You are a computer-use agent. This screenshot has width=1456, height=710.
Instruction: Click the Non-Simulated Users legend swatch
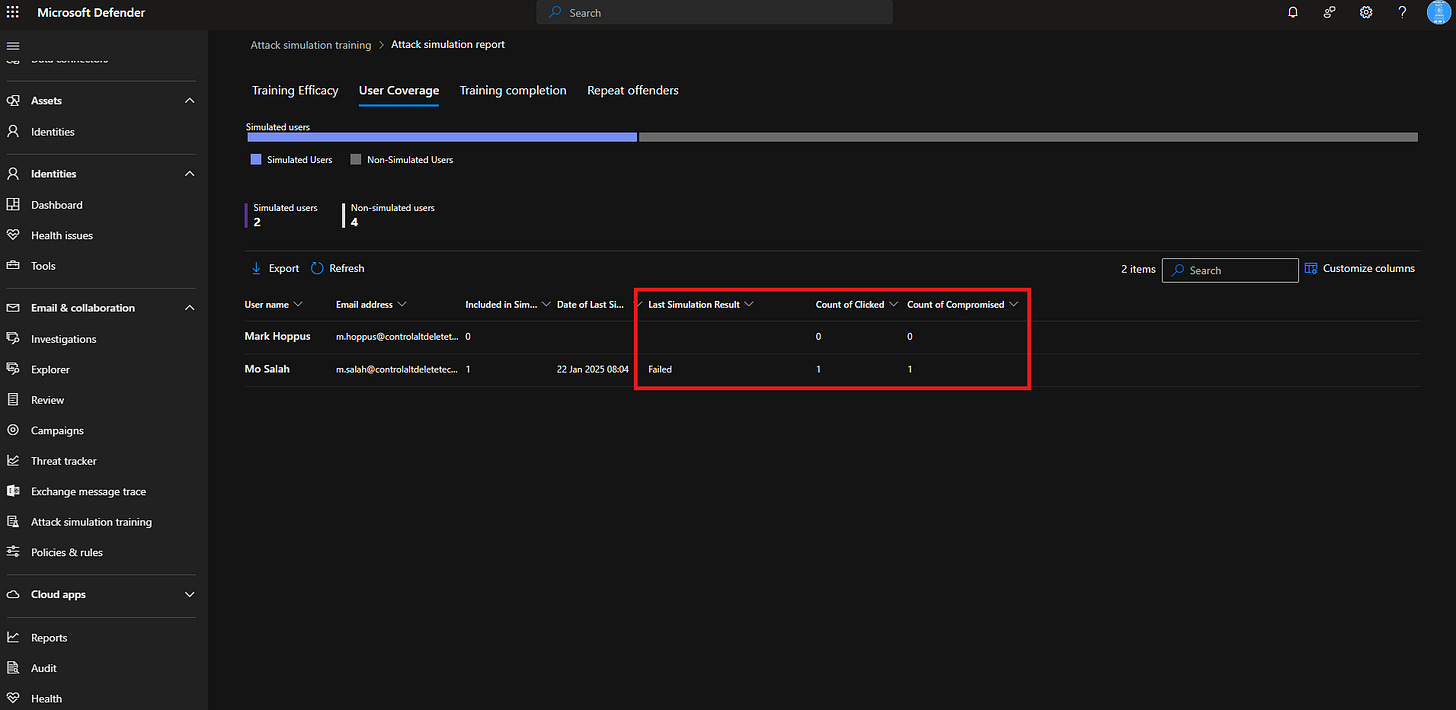point(356,159)
